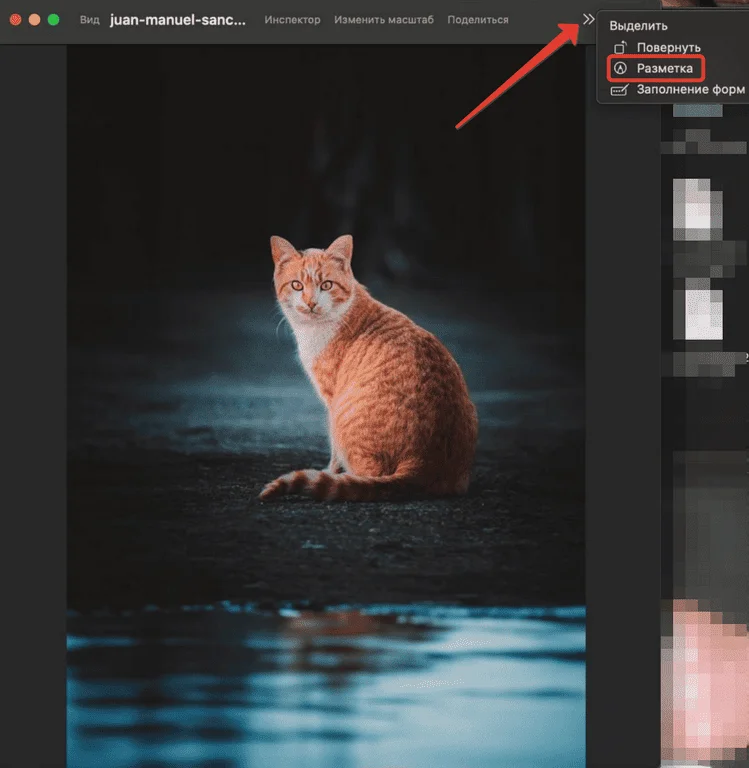The width and height of the screenshot is (749, 768).
Task: Pick the Заполнение форм menu entry label
Action: pyautogui.click(x=690, y=90)
